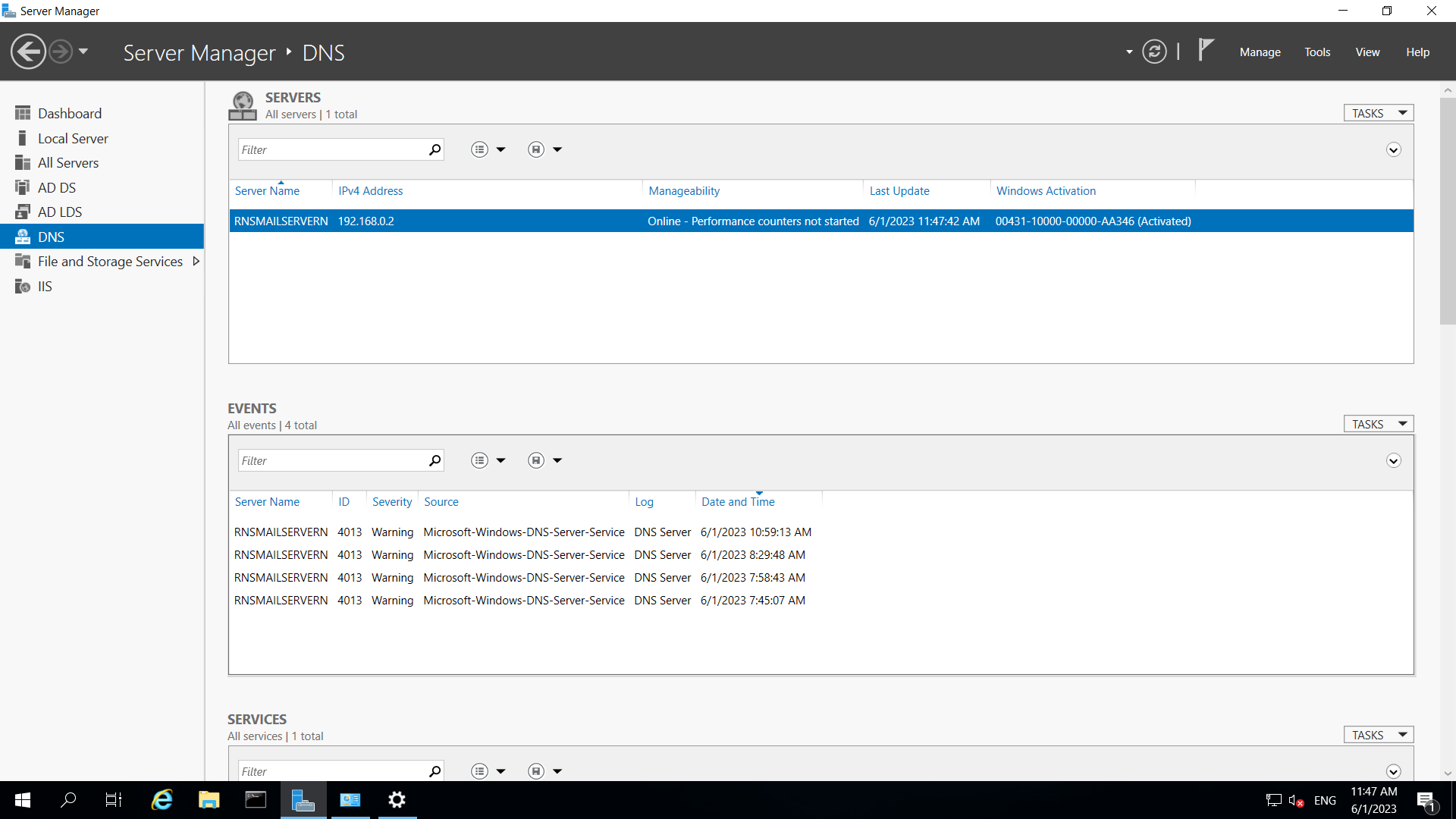Open the navigation history dropdown arrow

click(83, 52)
